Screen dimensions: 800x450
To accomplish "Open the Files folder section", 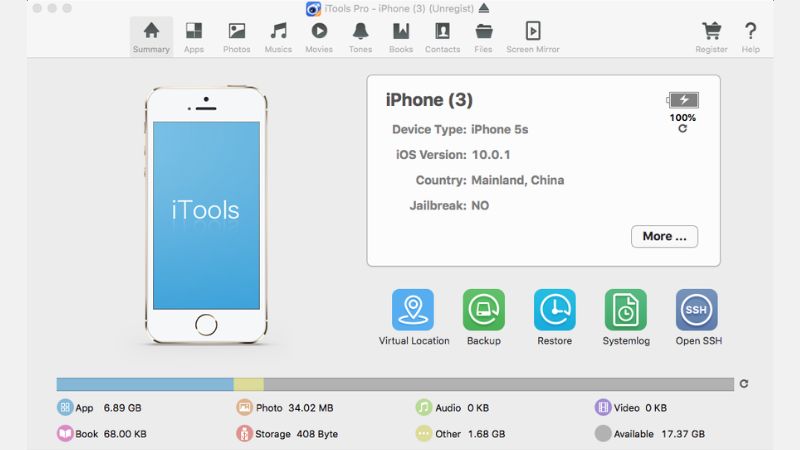I will [483, 37].
